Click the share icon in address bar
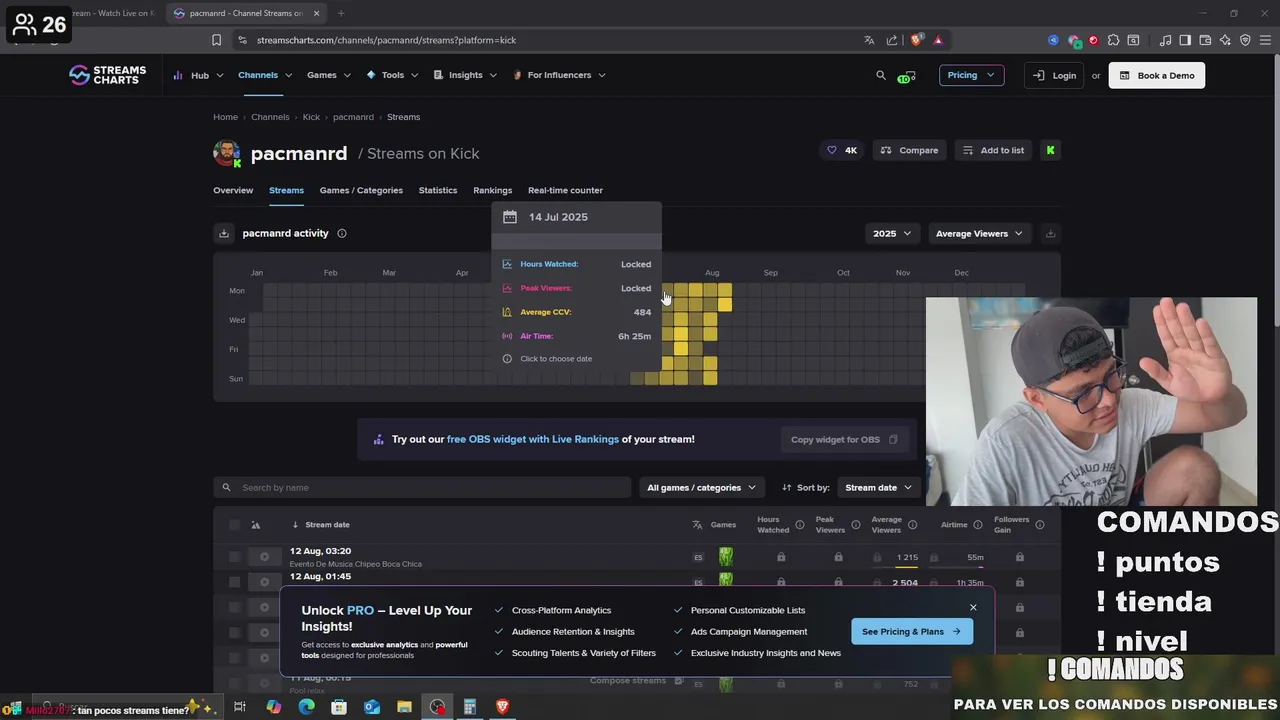This screenshot has width=1280, height=720. 892,40
